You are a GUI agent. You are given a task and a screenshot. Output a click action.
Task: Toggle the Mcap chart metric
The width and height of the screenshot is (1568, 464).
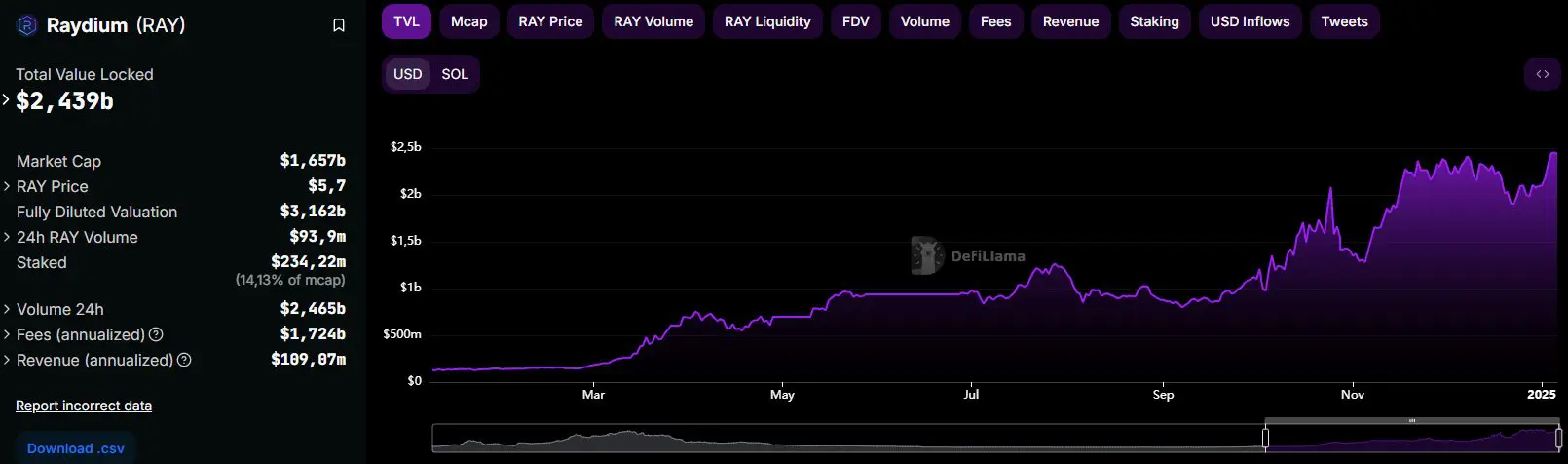pyautogui.click(x=469, y=21)
